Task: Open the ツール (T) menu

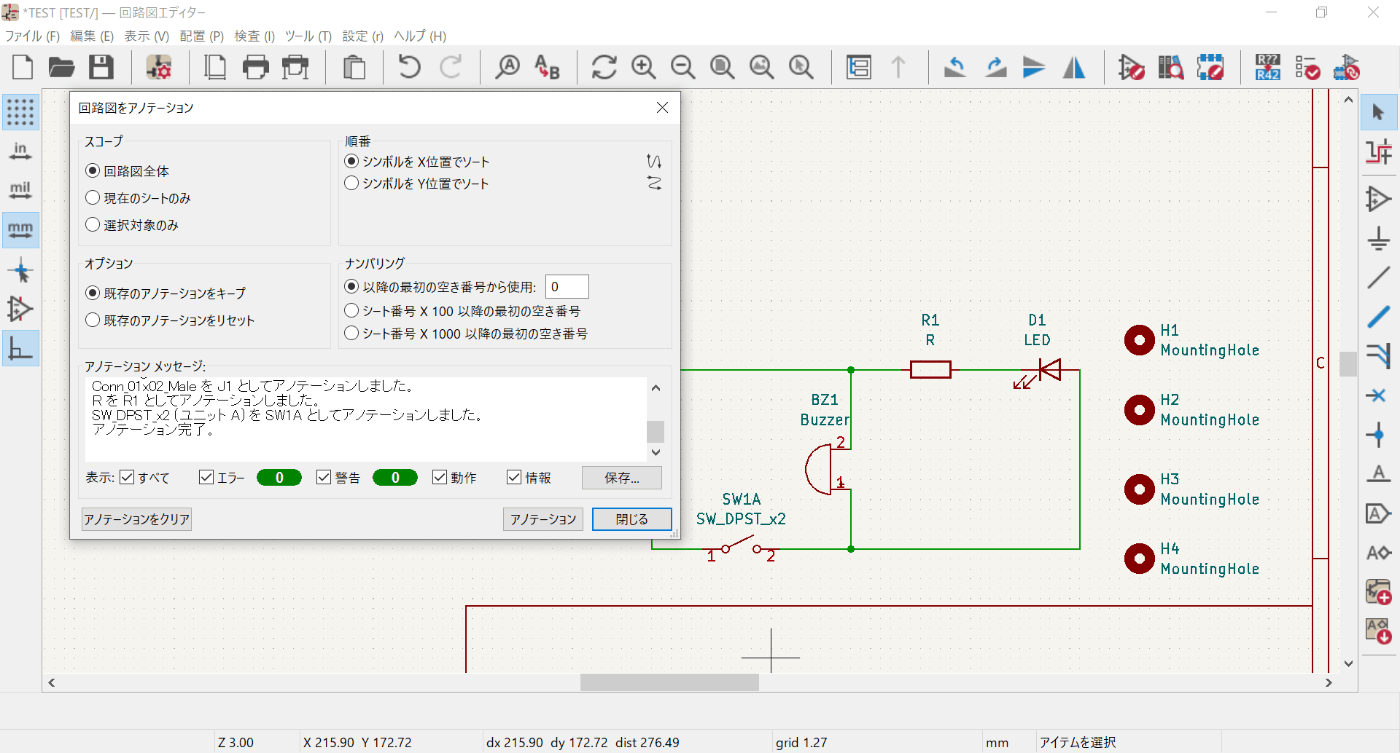Action: (x=308, y=36)
